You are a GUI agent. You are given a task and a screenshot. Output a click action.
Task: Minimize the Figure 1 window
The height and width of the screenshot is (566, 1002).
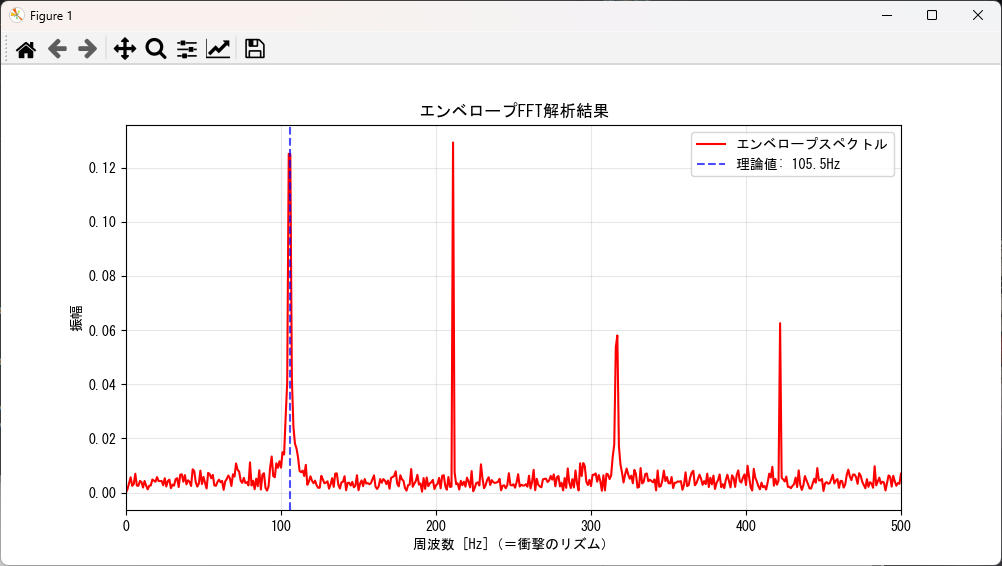(886, 15)
